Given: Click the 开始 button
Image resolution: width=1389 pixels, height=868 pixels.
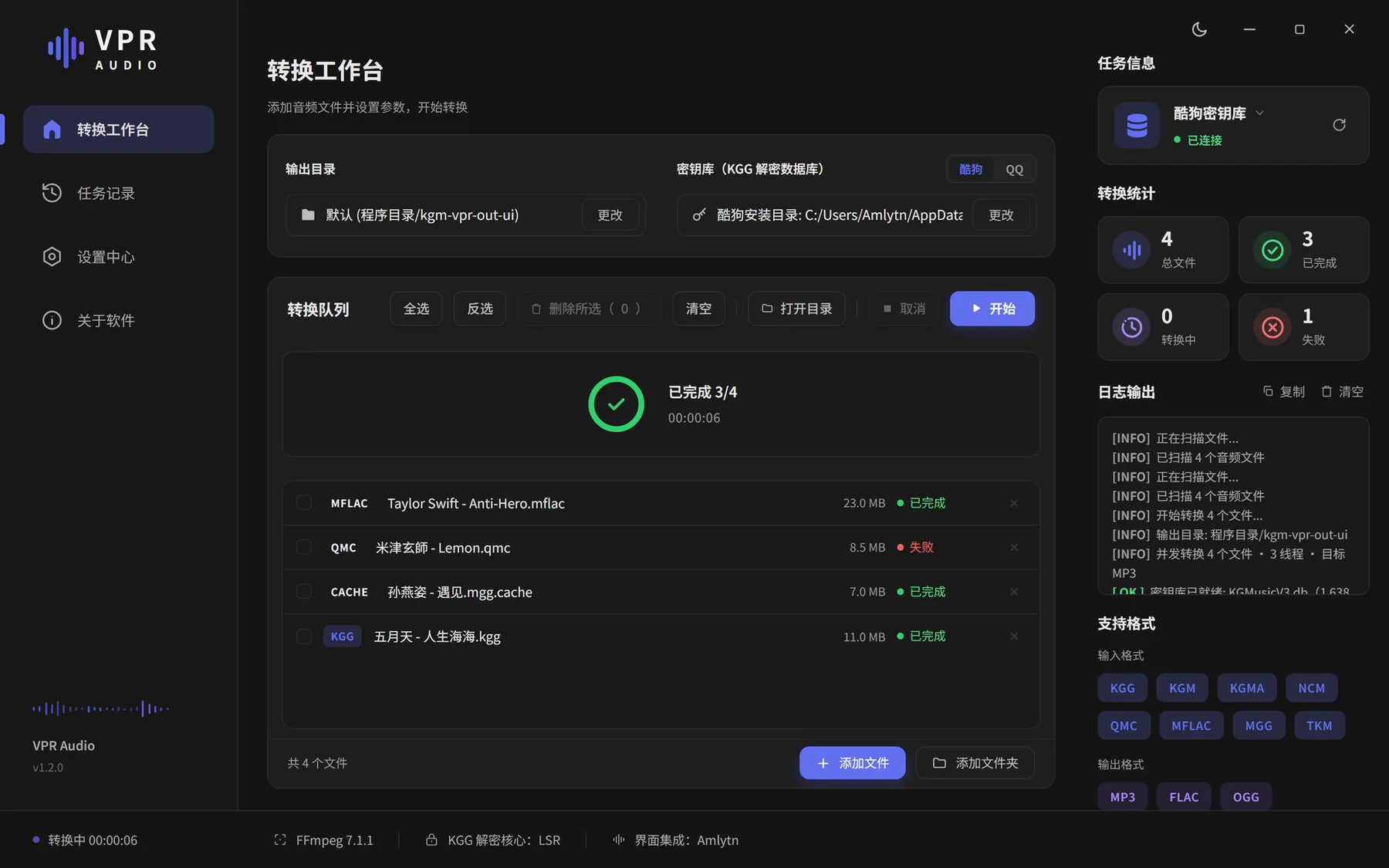Looking at the screenshot, I should pyautogui.click(x=992, y=309).
